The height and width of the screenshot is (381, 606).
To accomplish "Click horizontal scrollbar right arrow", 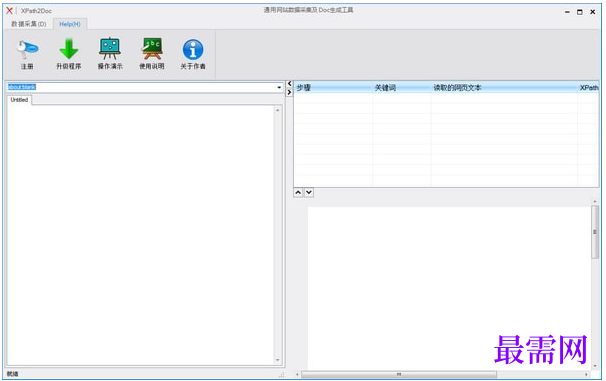I will pyautogui.click(x=586, y=374).
